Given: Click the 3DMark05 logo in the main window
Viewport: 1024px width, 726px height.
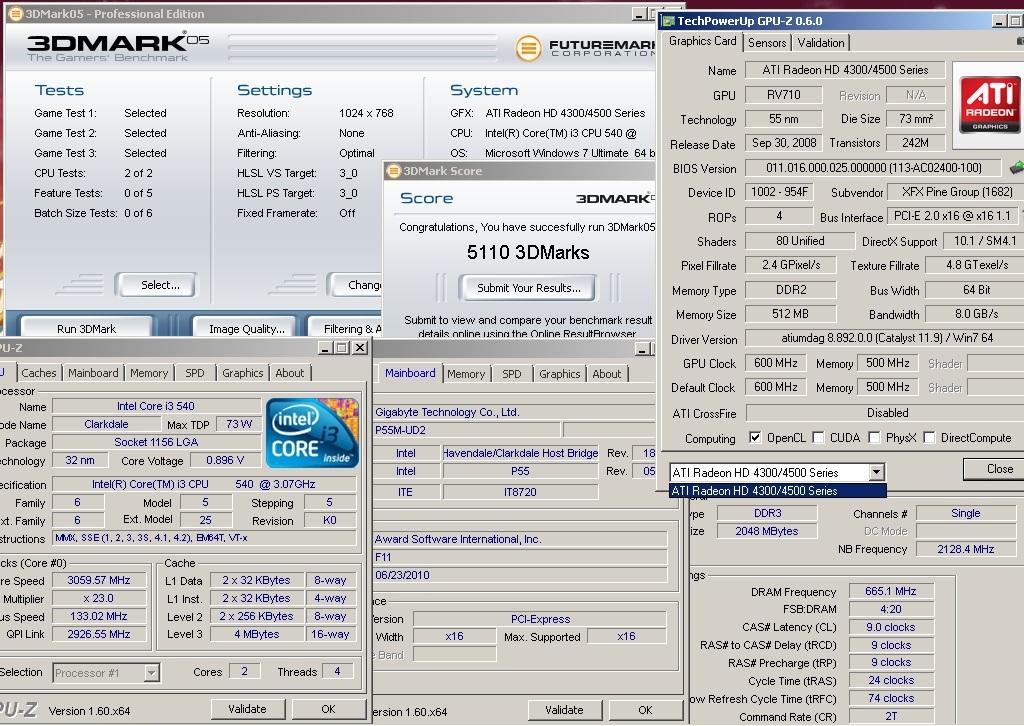Looking at the screenshot, I should coord(118,46).
